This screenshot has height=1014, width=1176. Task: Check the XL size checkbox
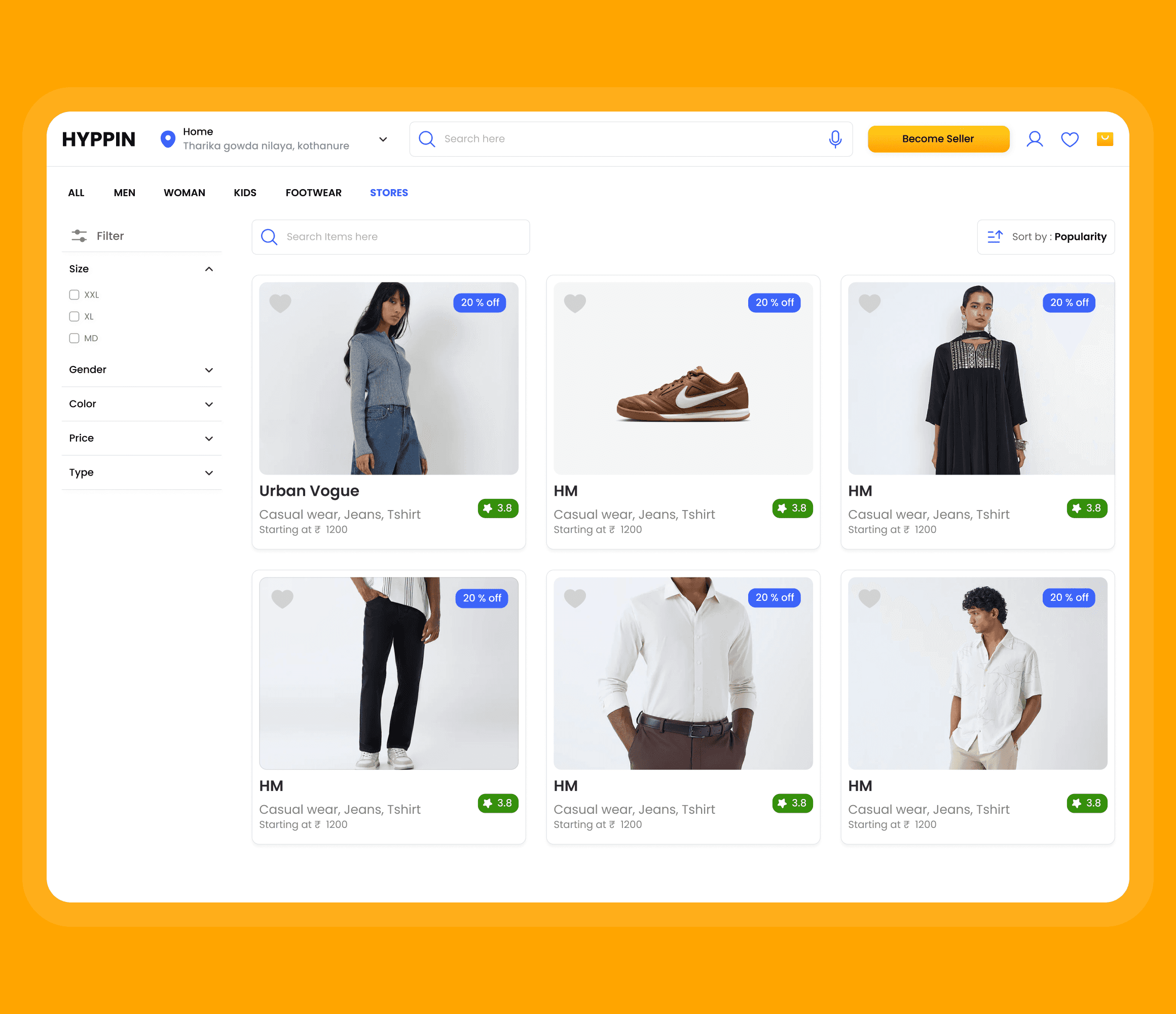pos(75,316)
